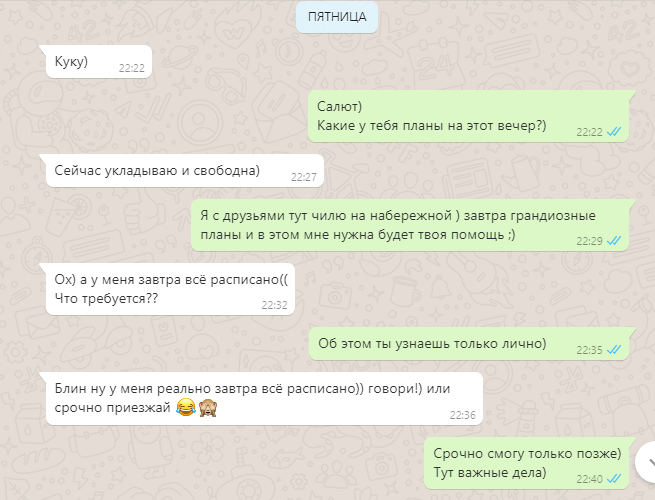Click the 22:32 timestamp
This screenshot has height=500, width=655.
[274, 305]
